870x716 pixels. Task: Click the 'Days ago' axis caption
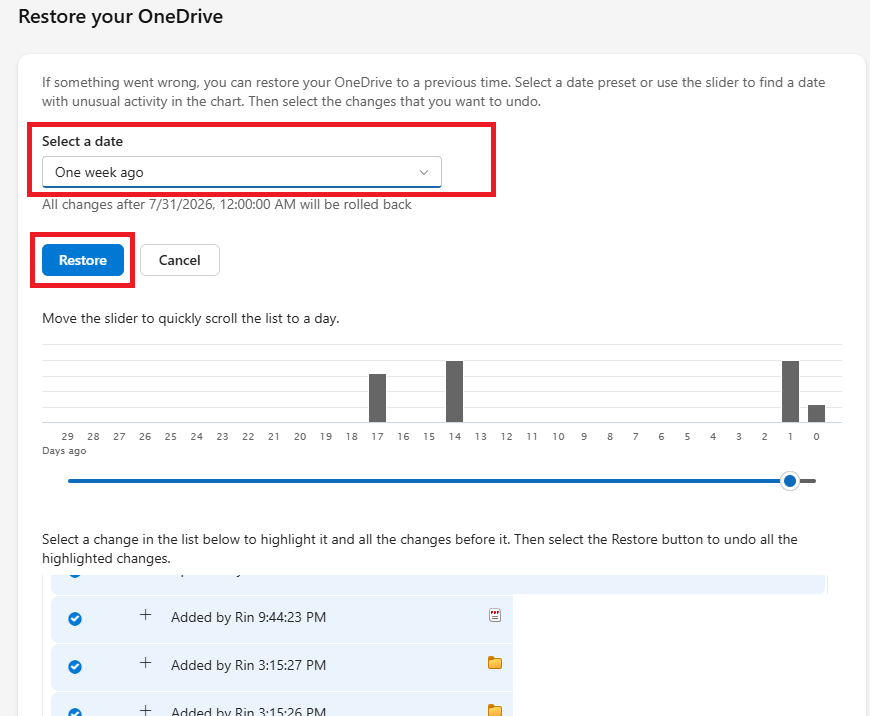64,451
